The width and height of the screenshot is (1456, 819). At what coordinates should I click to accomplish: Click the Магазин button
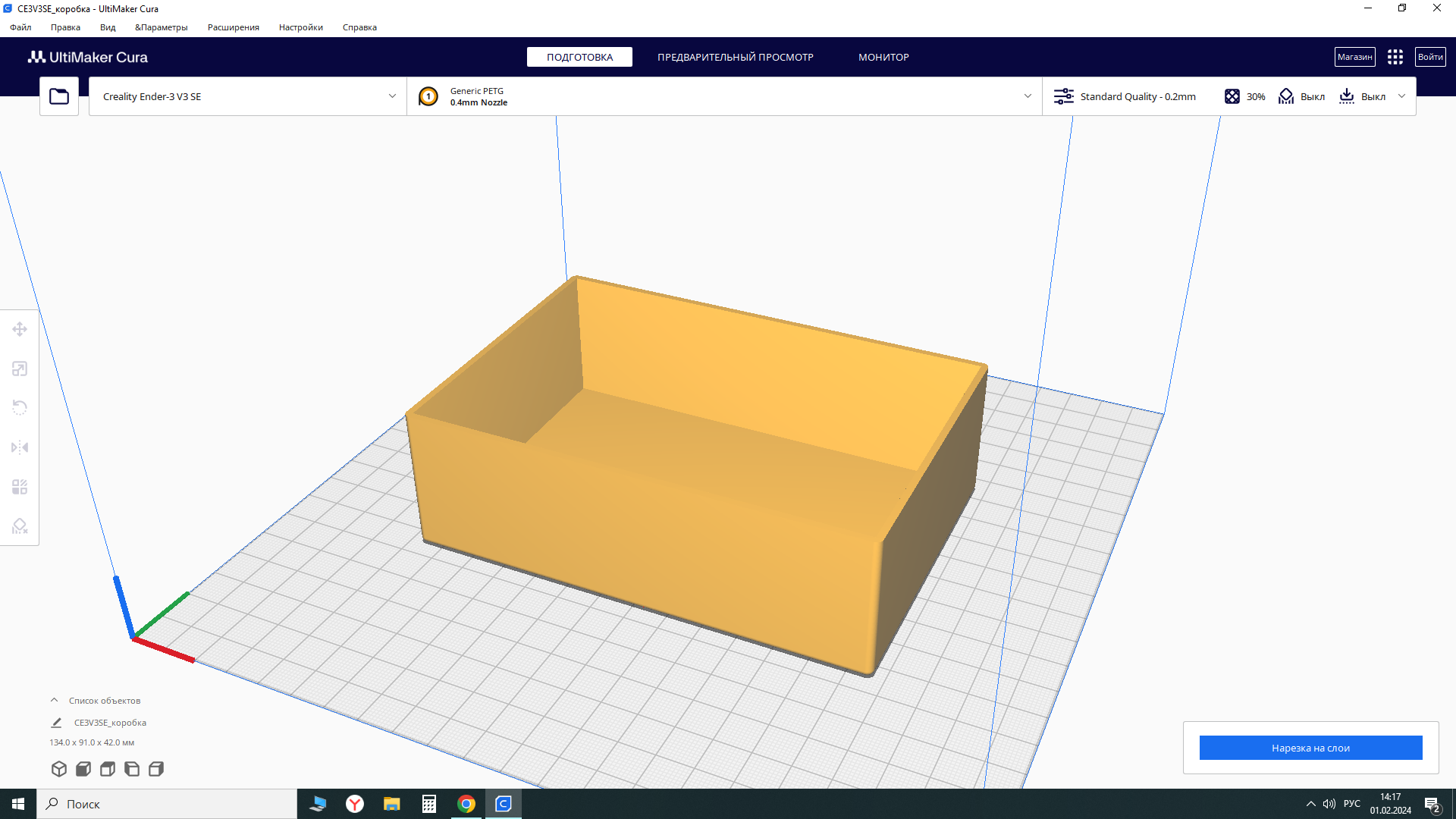click(1354, 57)
